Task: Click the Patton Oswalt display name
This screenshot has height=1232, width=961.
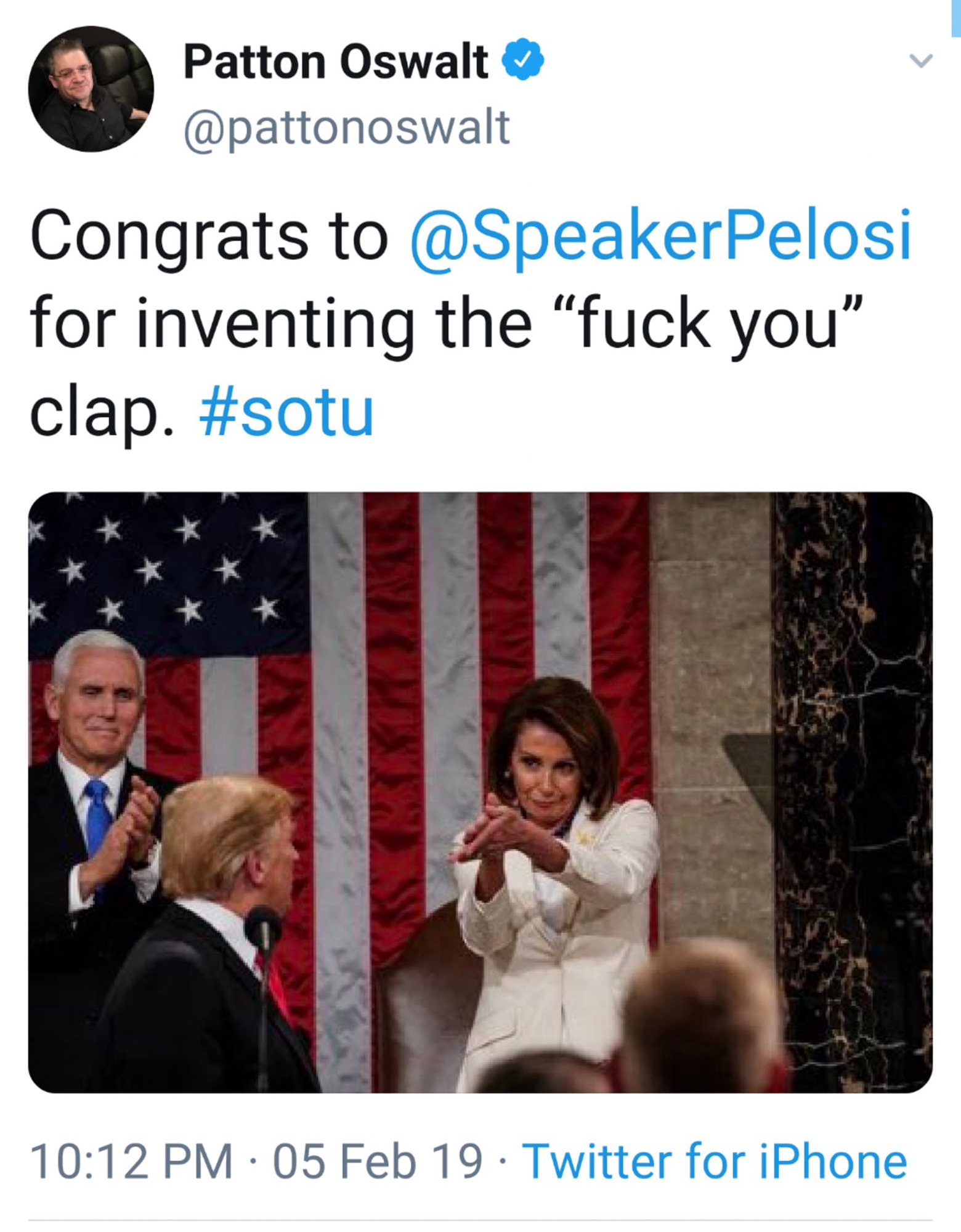Action: (x=336, y=62)
